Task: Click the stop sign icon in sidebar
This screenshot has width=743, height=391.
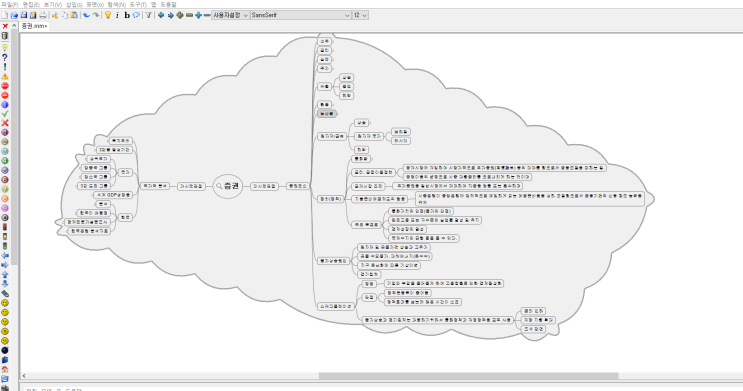Action: coord(5,86)
